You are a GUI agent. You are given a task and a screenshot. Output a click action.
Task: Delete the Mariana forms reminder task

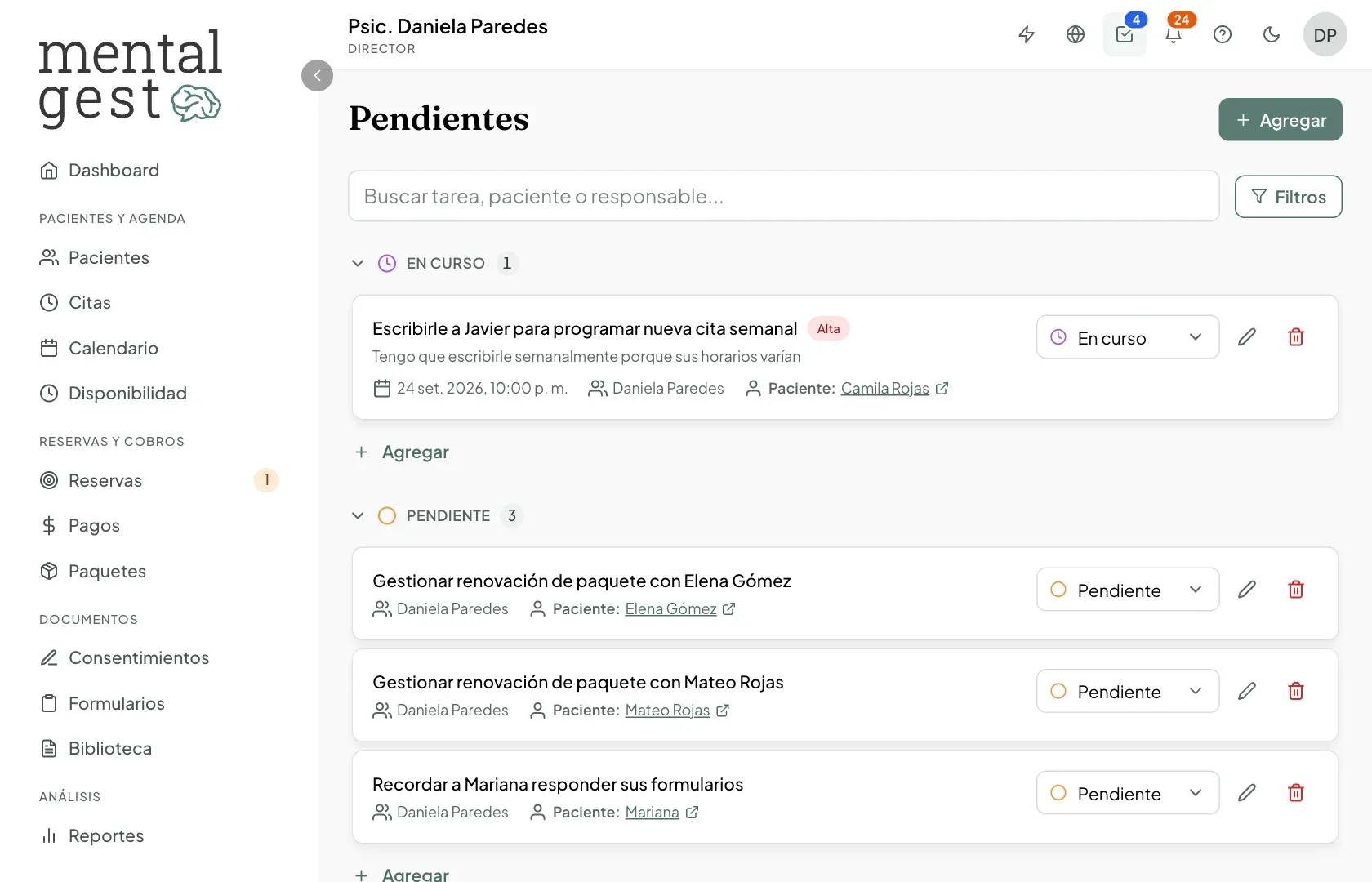tap(1296, 793)
